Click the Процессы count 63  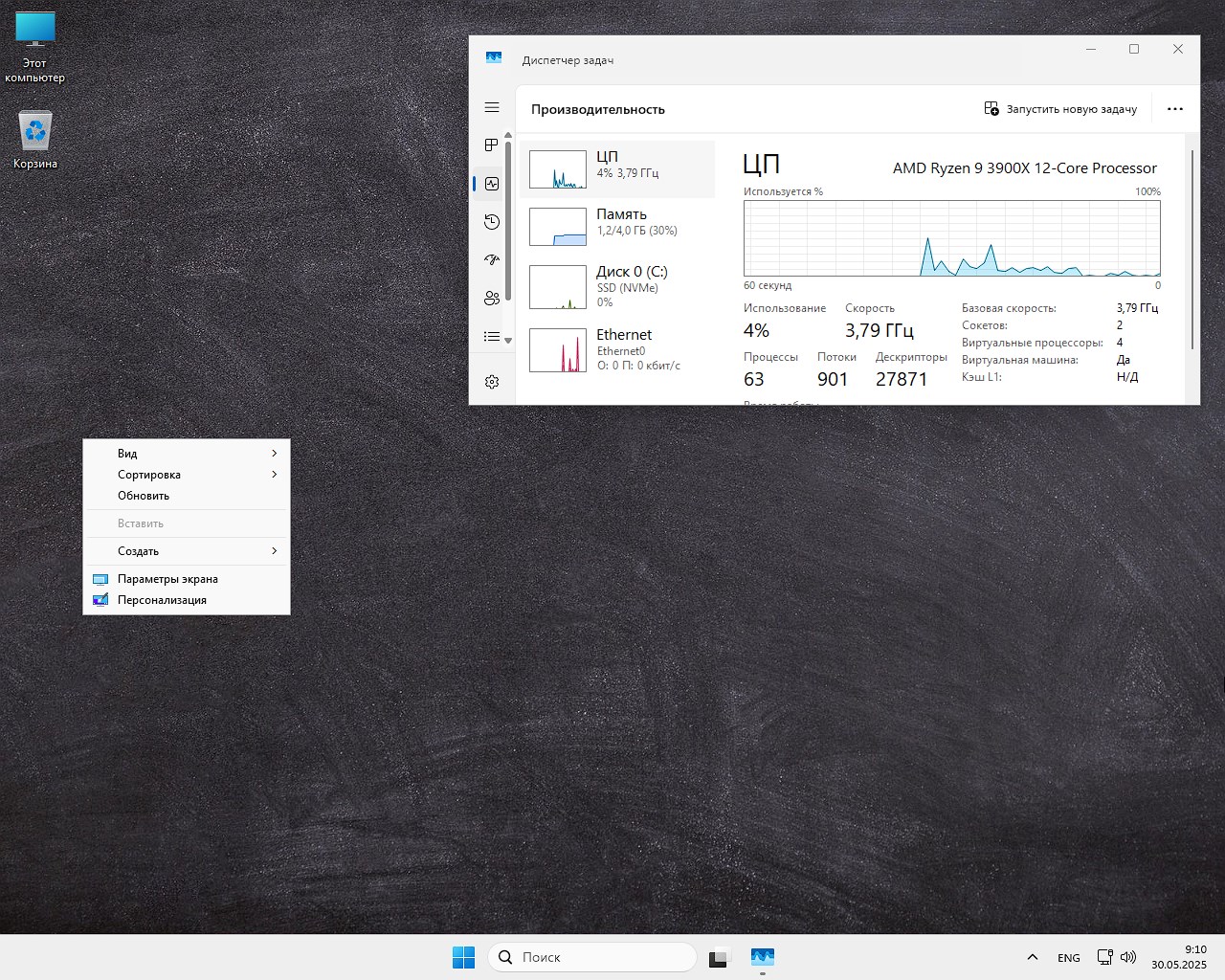tap(754, 379)
